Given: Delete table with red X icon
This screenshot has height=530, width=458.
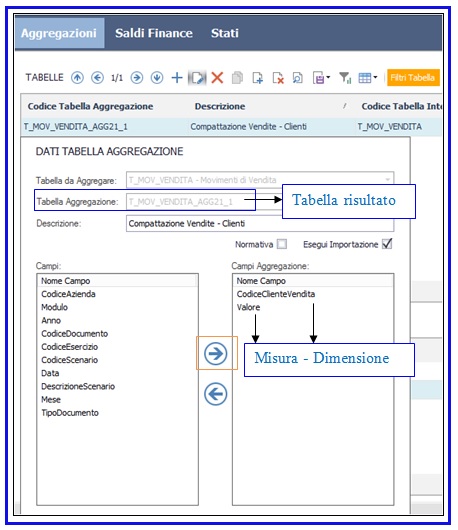Looking at the screenshot, I should [x=217, y=78].
